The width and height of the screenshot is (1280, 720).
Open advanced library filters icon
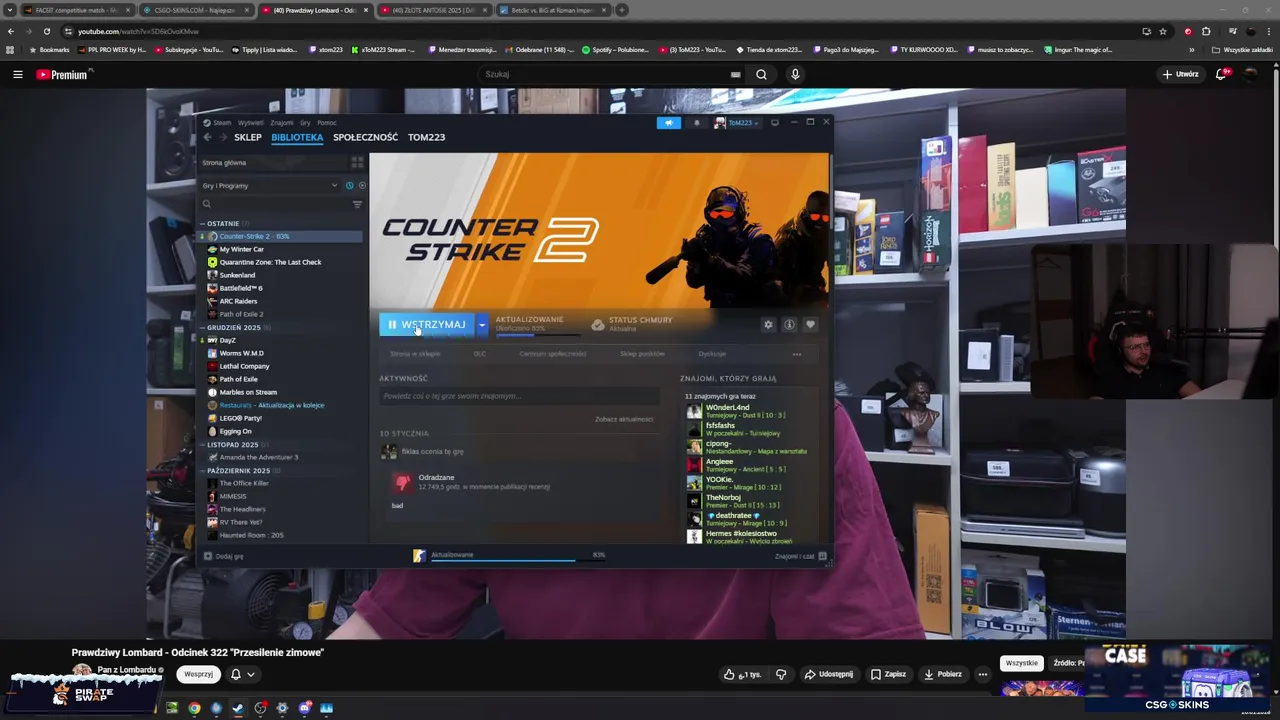click(357, 204)
